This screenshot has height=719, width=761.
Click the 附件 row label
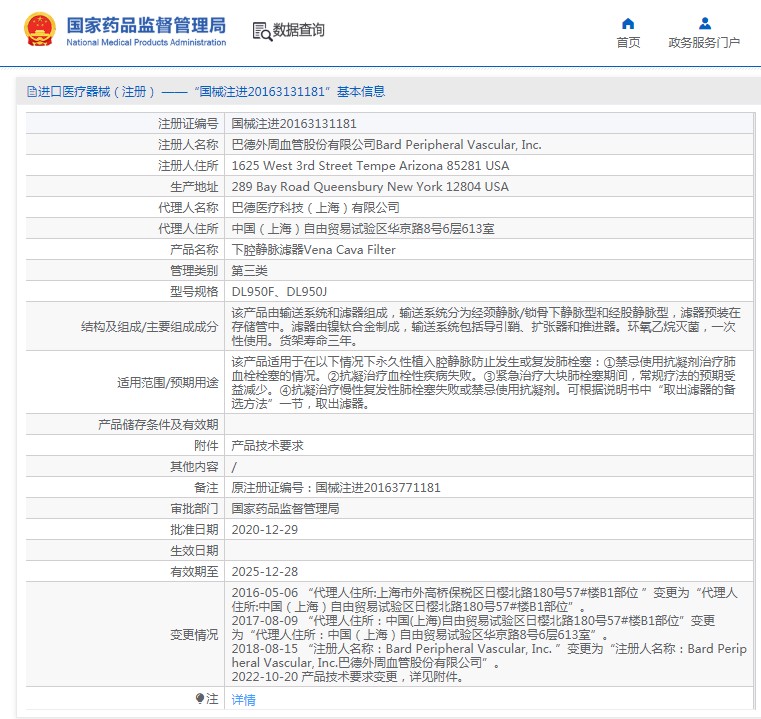coord(206,445)
